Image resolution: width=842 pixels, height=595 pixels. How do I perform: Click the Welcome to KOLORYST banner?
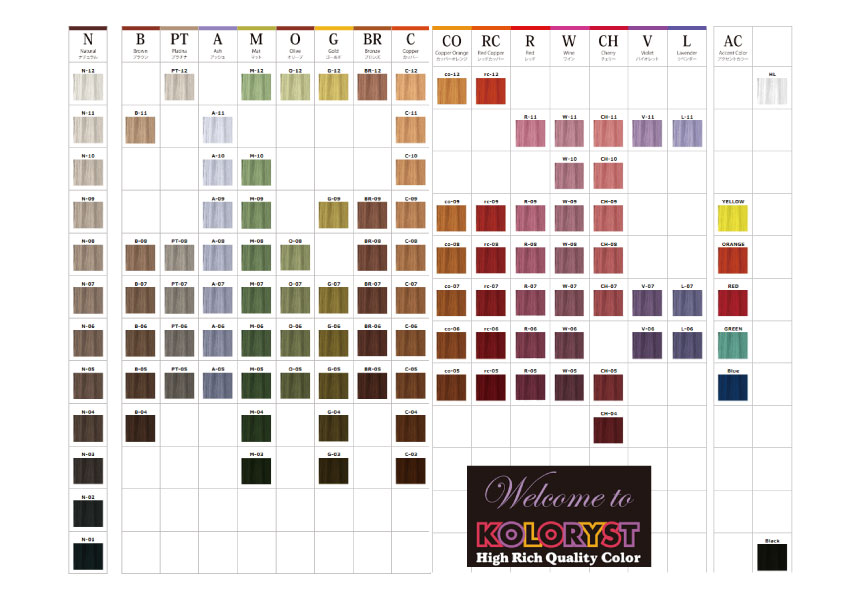[x=558, y=516]
